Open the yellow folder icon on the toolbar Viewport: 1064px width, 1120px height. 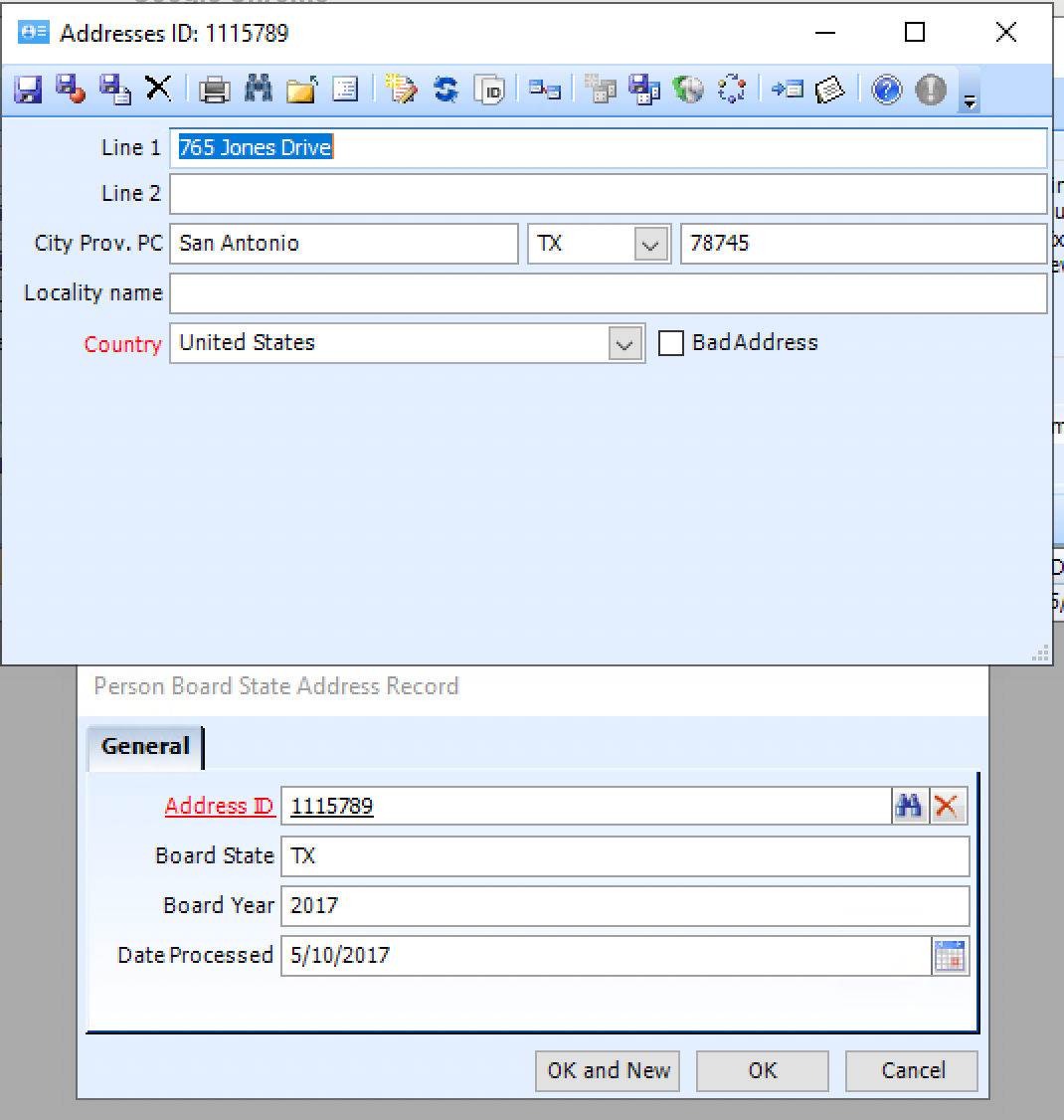(301, 89)
